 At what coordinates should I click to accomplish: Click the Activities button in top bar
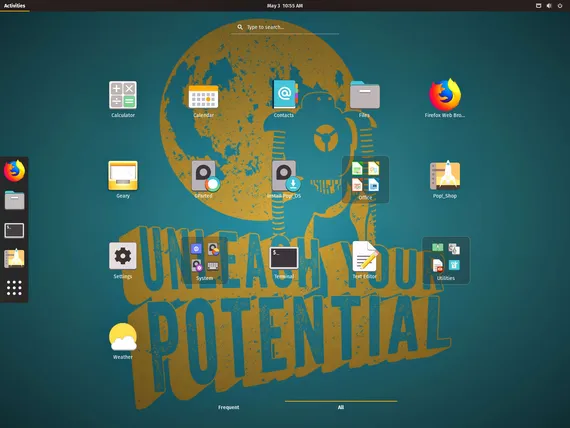point(15,5)
